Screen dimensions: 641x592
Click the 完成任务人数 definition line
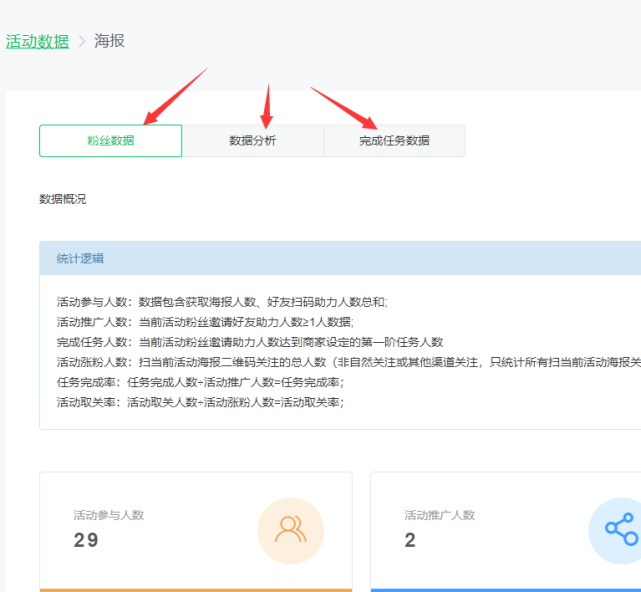click(x=250, y=342)
